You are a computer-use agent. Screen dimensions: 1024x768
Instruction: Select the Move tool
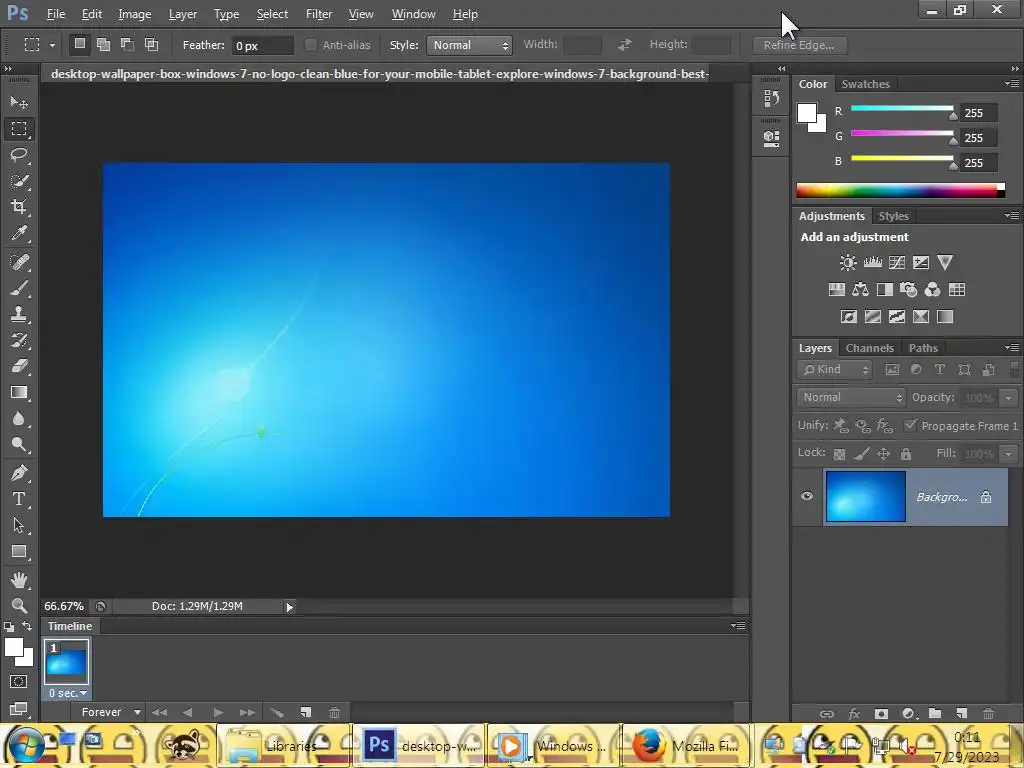pos(19,103)
